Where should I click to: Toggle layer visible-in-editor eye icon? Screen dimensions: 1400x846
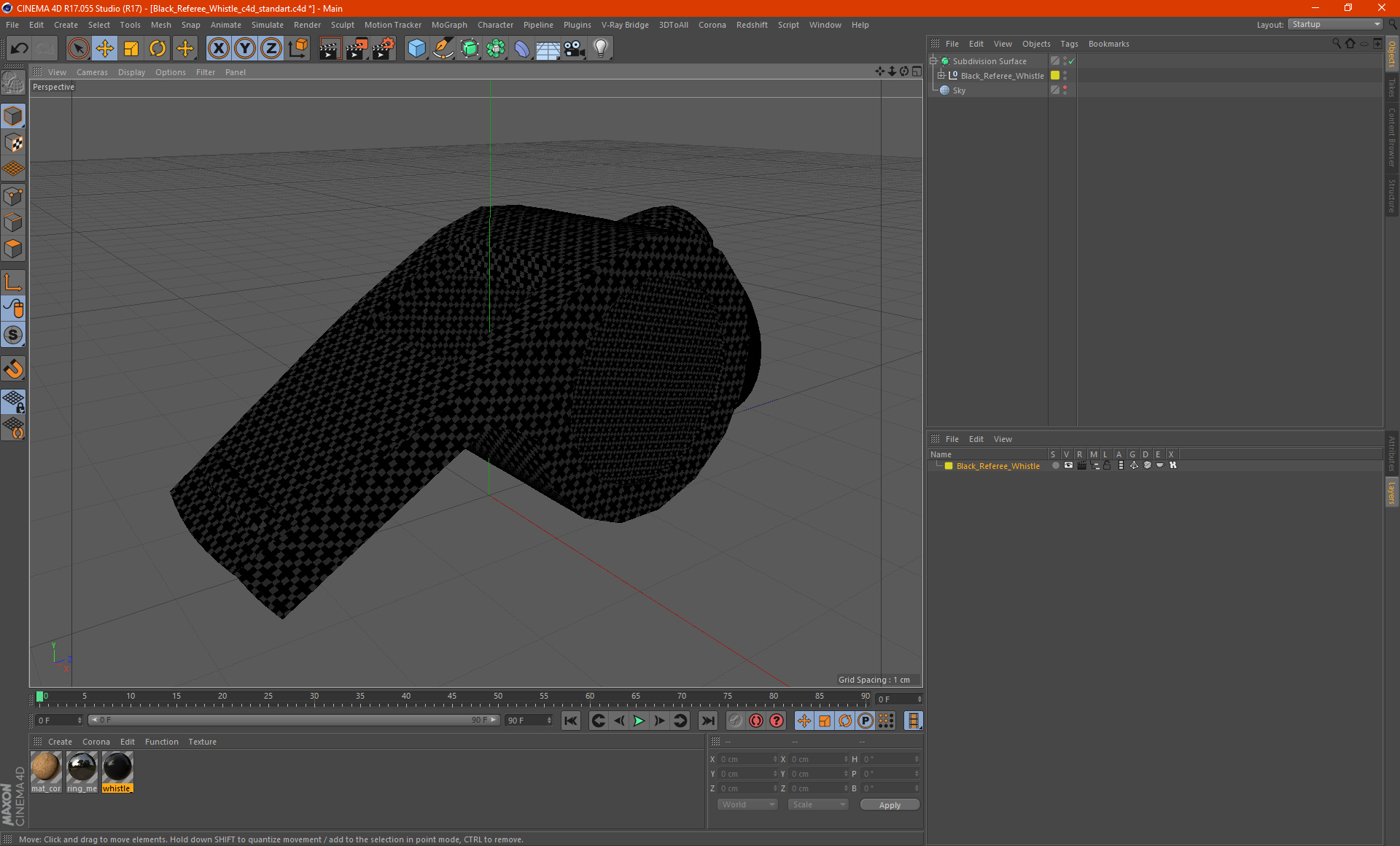pos(1068,465)
